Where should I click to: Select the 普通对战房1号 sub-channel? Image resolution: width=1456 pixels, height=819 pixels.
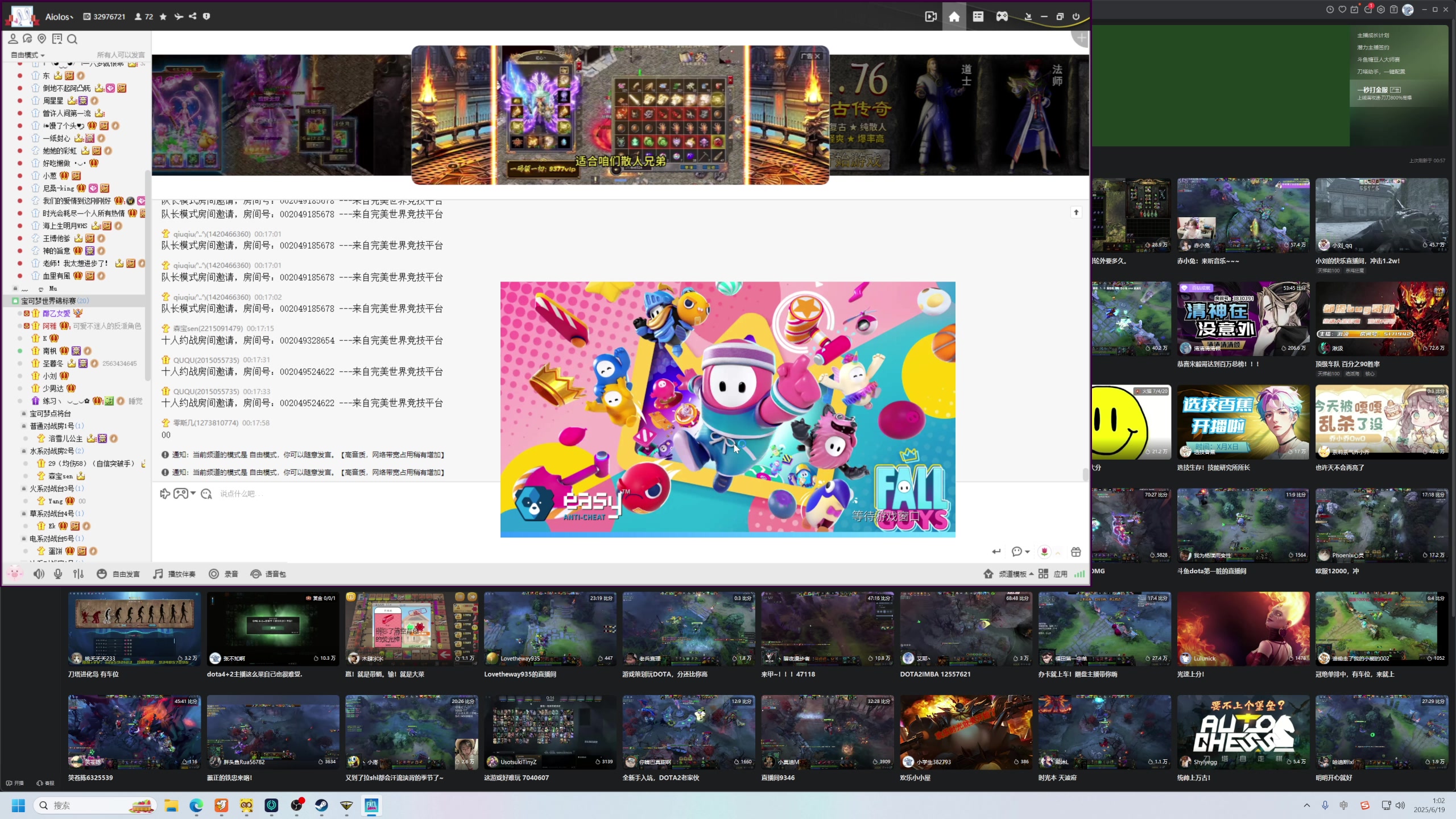coord(52,426)
